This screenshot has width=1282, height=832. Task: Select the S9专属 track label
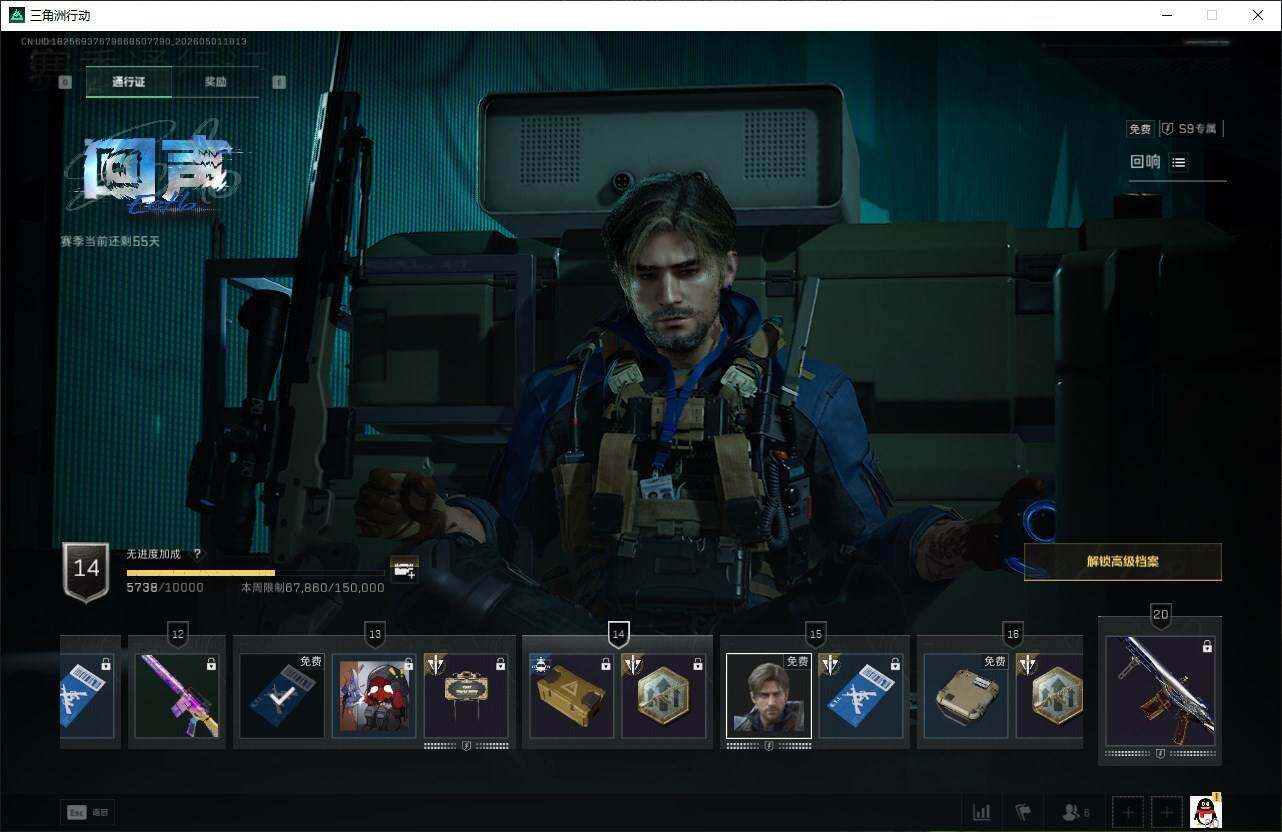(1192, 129)
